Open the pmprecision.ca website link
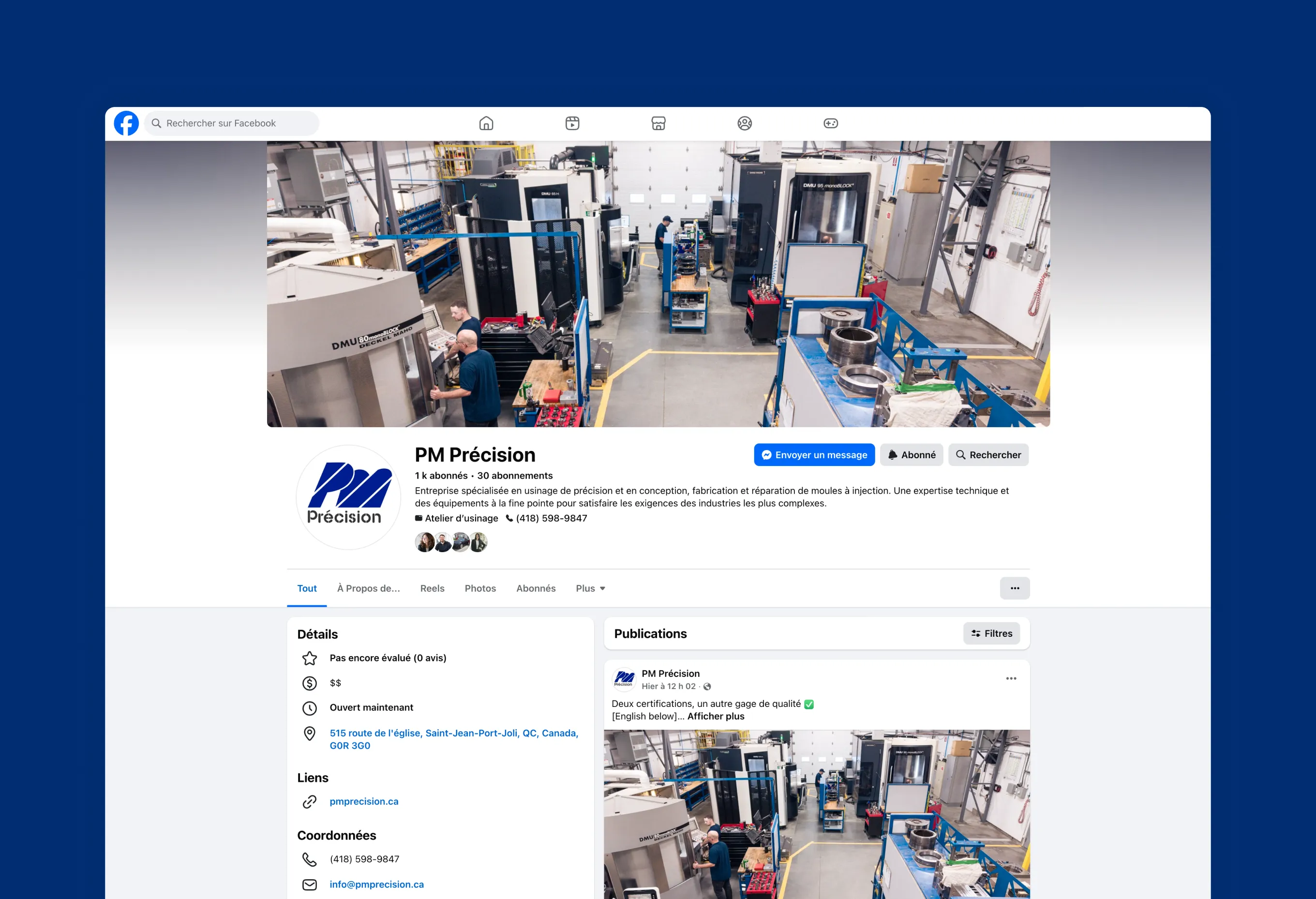Screen dimensions: 1316x899 [x=364, y=802]
